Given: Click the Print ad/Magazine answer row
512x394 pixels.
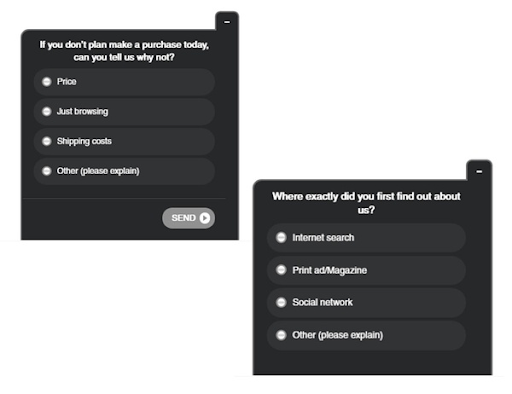Looking at the screenshot, I should tap(366, 270).
